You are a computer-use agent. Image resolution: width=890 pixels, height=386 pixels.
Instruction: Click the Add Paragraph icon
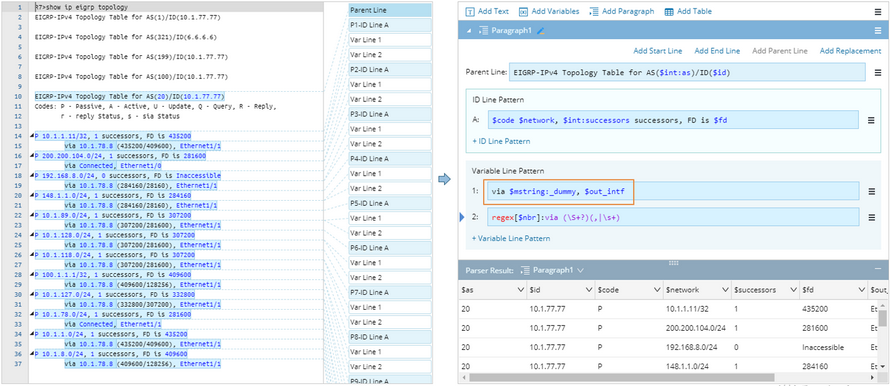(x=594, y=11)
